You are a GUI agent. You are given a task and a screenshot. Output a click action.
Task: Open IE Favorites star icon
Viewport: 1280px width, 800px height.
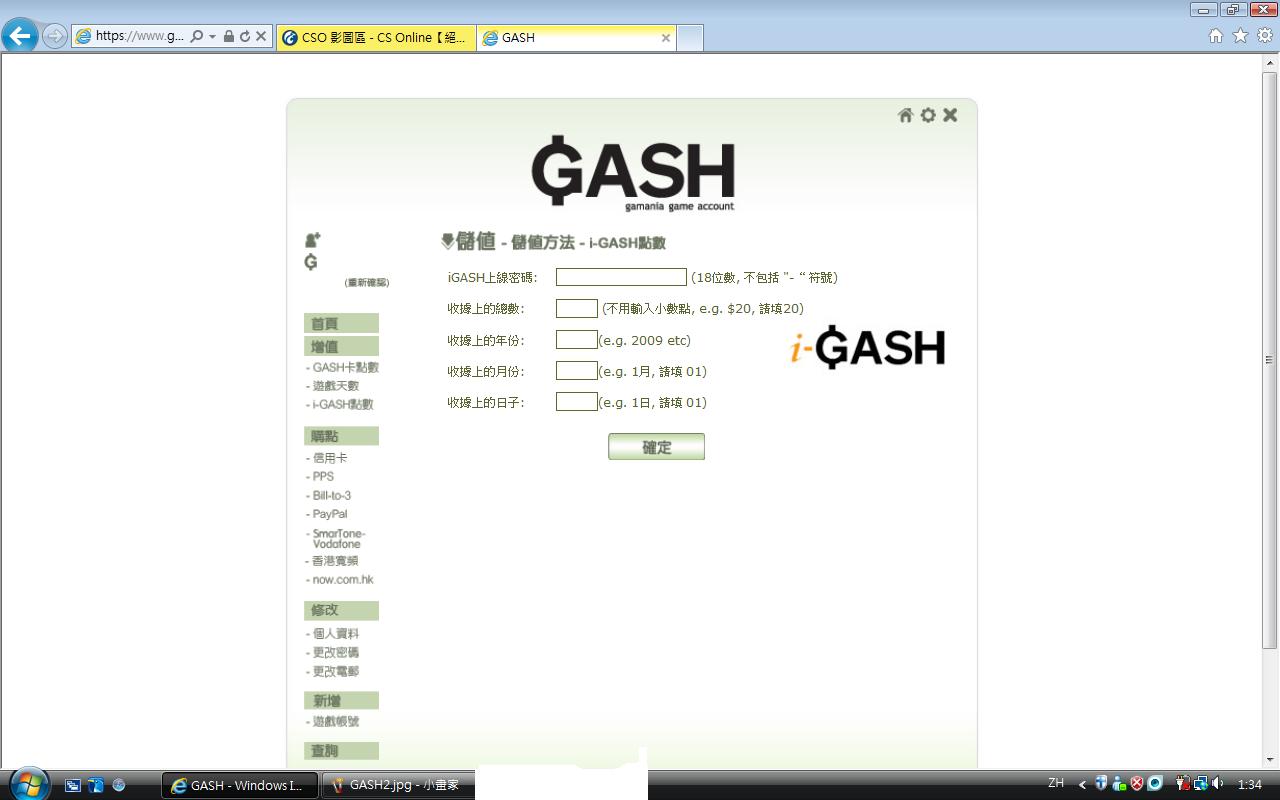[x=1240, y=36]
